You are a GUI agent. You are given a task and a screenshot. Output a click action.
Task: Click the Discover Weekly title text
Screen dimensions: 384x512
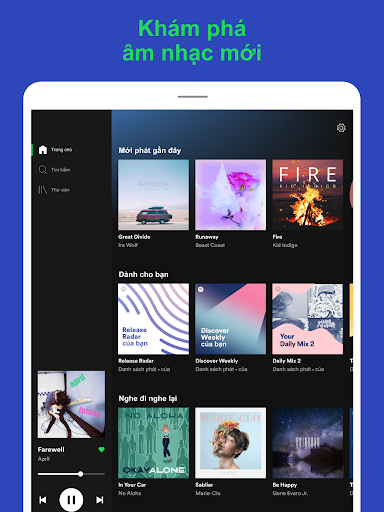tap(217, 361)
